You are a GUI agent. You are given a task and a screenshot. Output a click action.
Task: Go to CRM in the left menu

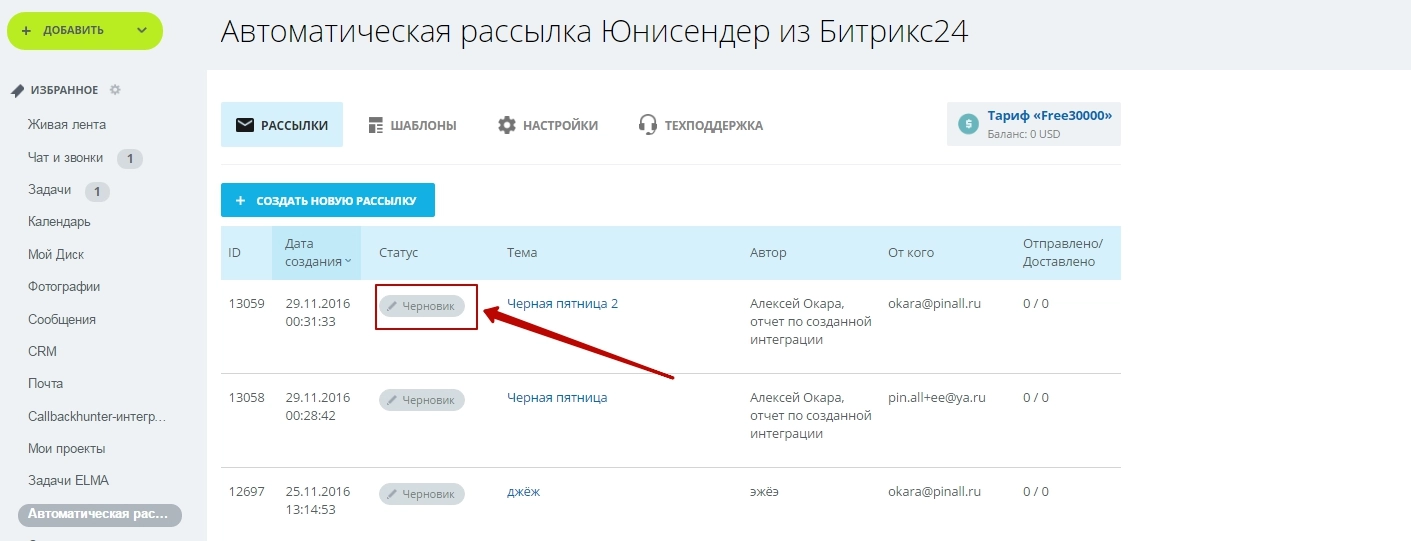click(42, 351)
